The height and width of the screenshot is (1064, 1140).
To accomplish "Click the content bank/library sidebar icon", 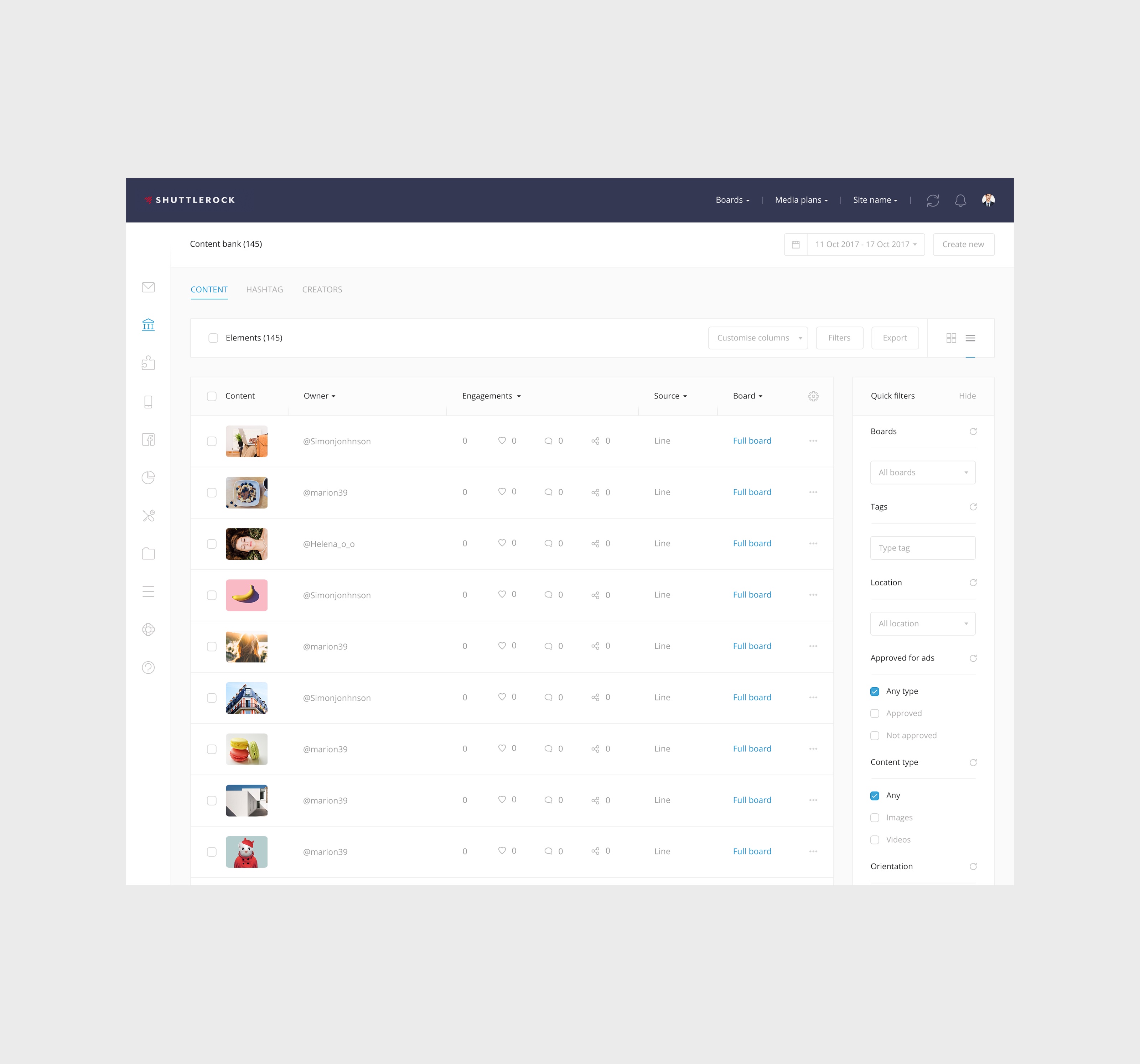I will (147, 324).
